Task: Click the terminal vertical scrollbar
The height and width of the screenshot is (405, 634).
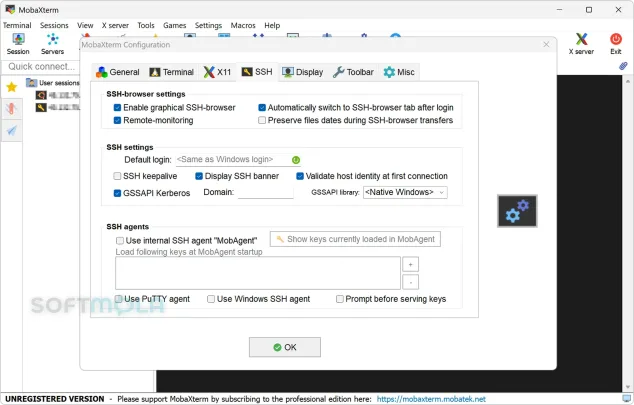Action: [x=628, y=233]
